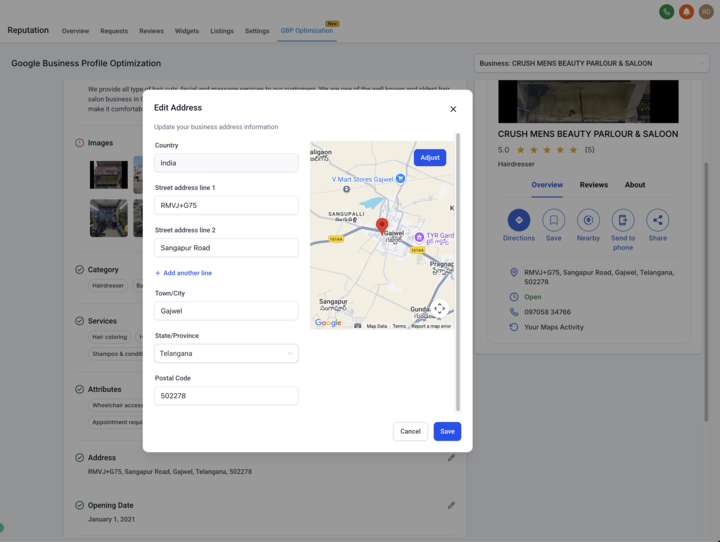Image resolution: width=720 pixels, height=542 pixels.
Task: Go to the Settings nav tab
Action: click(x=257, y=31)
